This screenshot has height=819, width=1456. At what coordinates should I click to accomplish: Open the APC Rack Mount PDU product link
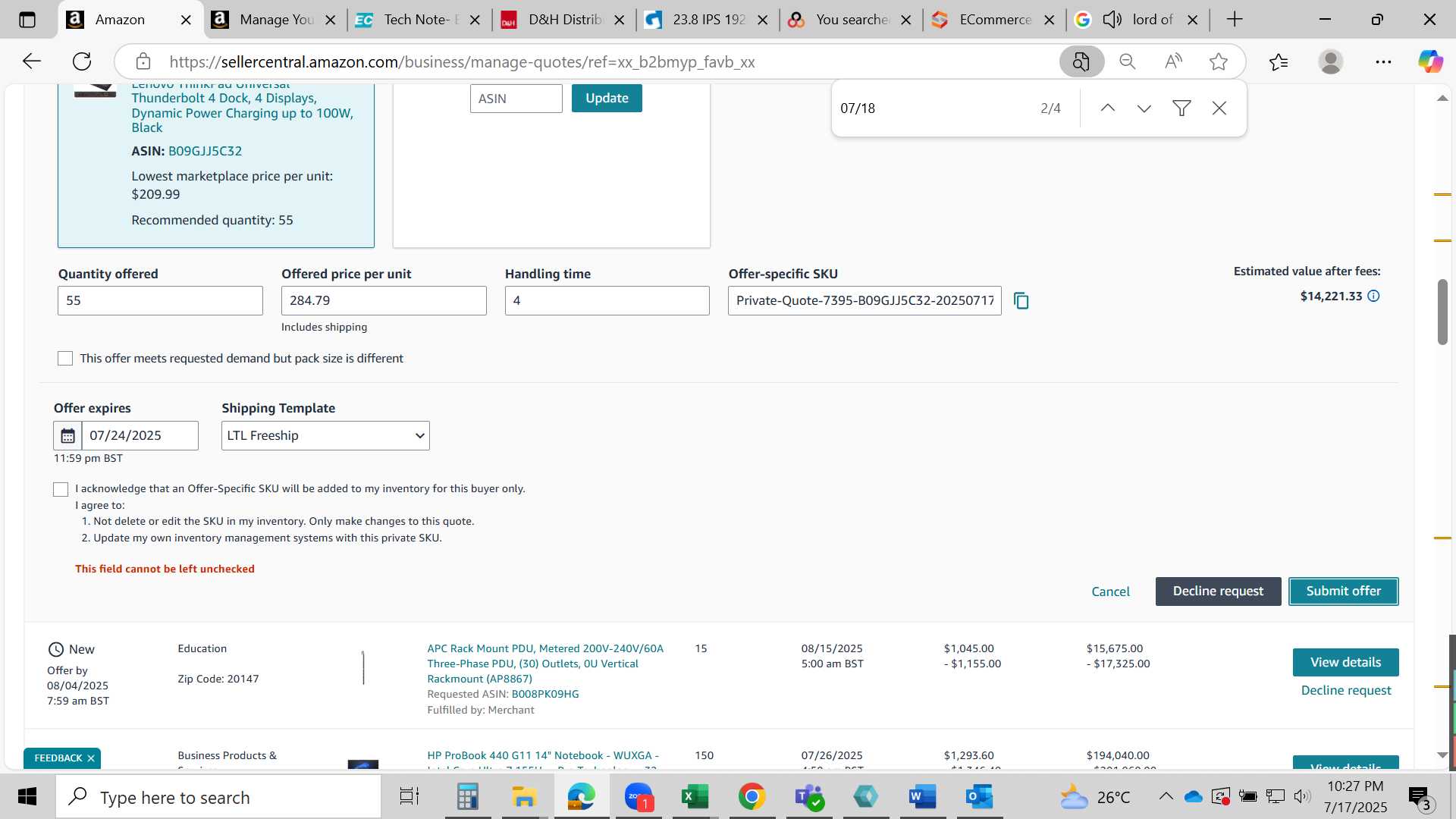pos(544,664)
